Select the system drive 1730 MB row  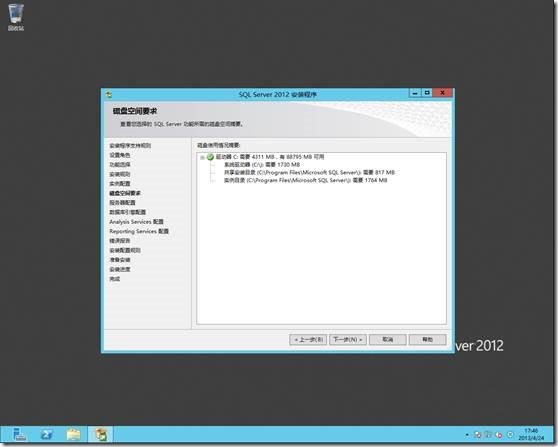point(262,165)
